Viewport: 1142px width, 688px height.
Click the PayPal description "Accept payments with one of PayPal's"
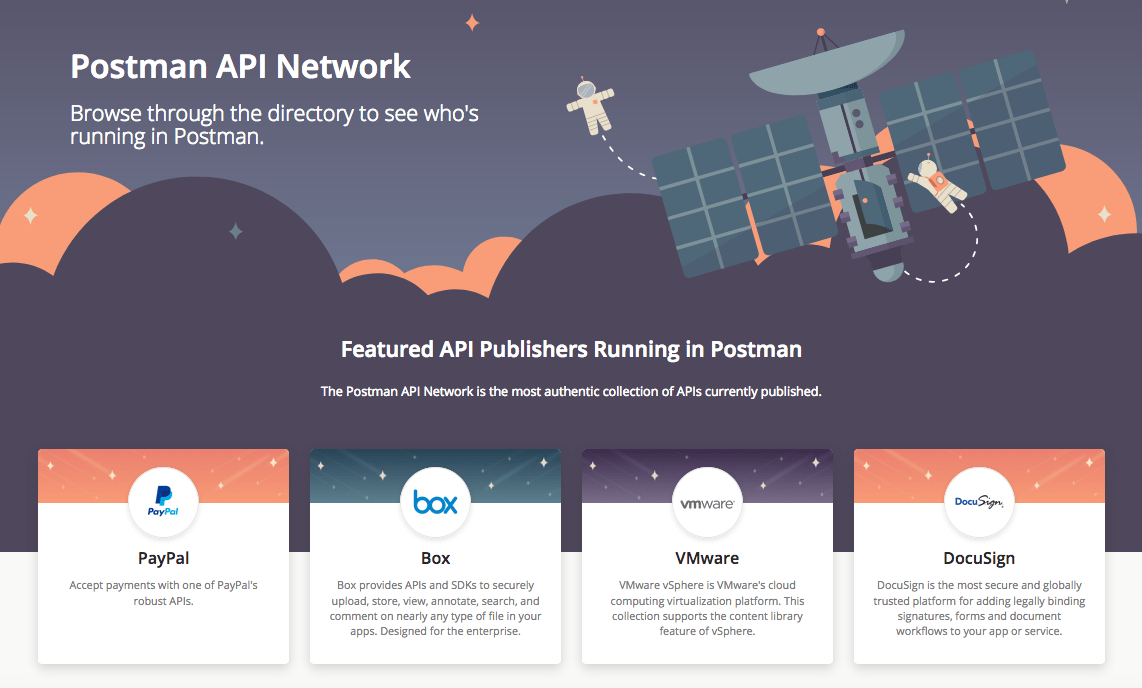163,585
